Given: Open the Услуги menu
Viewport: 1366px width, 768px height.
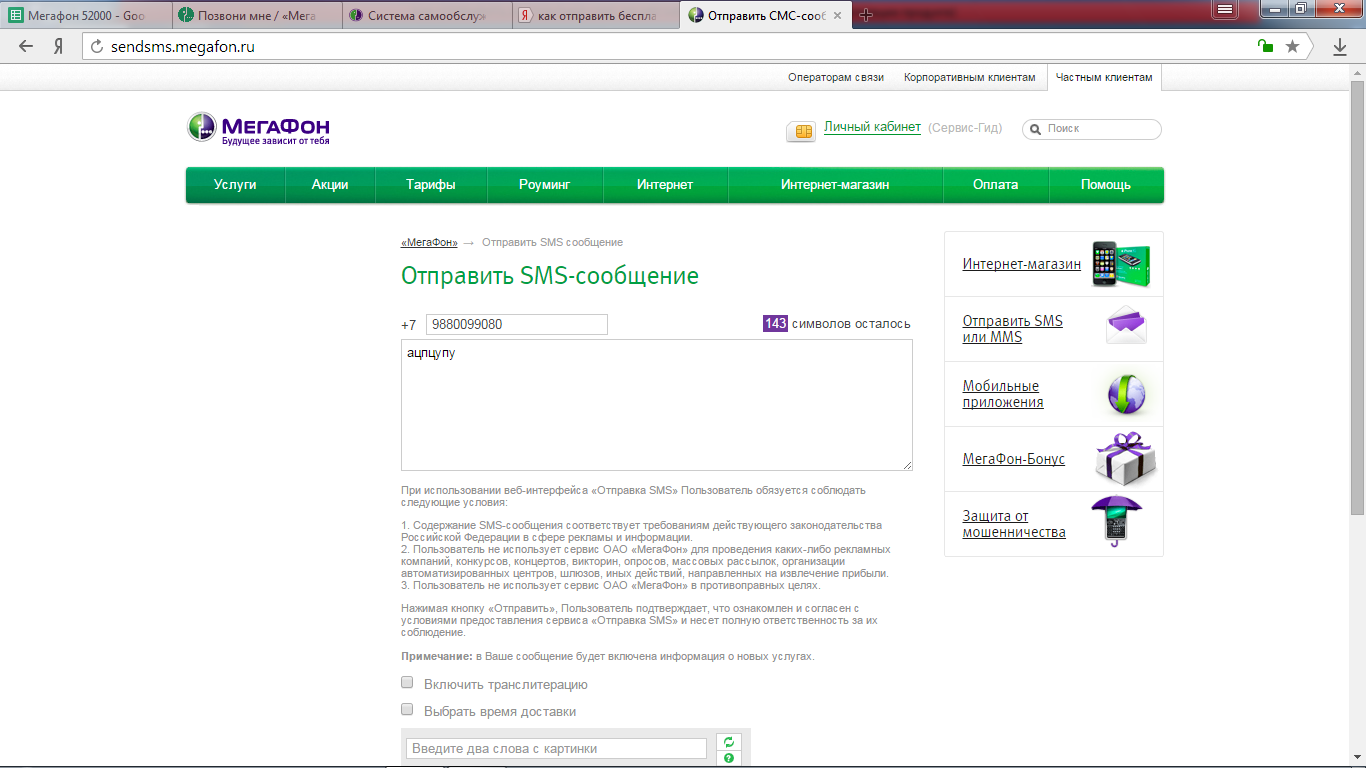Looking at the screenshot, I should [x=235, y=185].
